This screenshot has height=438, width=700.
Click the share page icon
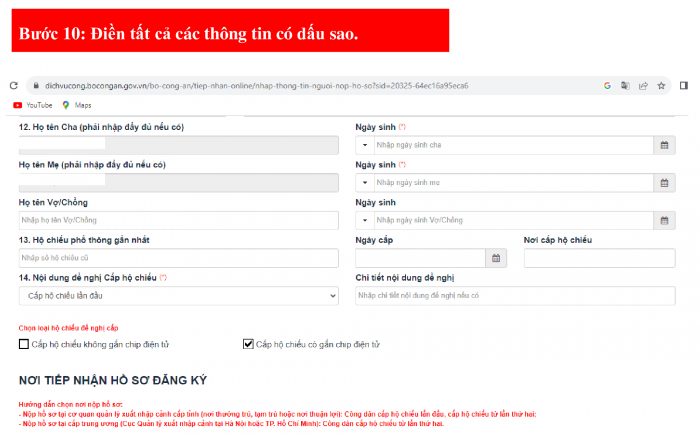point(643,86)
